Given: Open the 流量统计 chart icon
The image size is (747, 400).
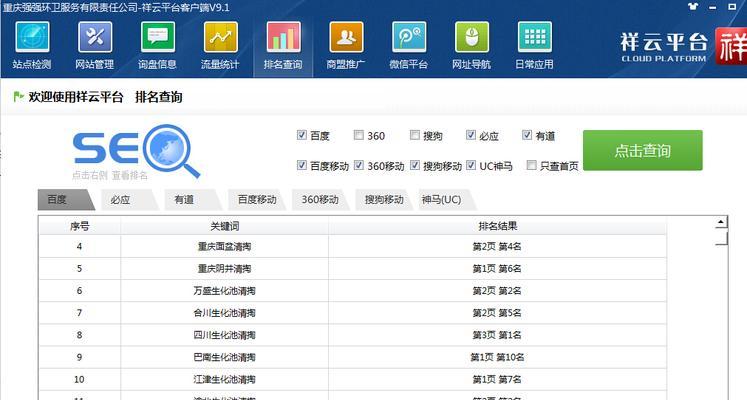Looking at the screenshot, I should [x=221, y=37].
